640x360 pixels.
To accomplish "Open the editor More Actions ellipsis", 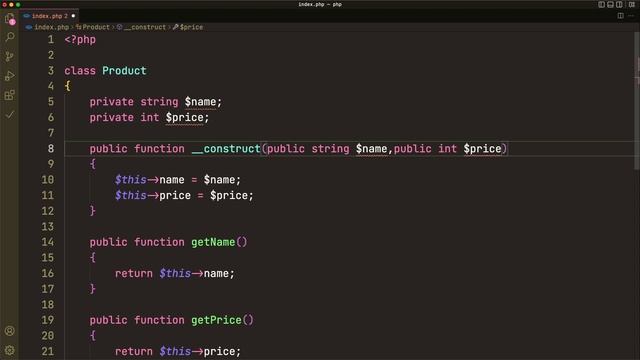I will pos(631,16).
